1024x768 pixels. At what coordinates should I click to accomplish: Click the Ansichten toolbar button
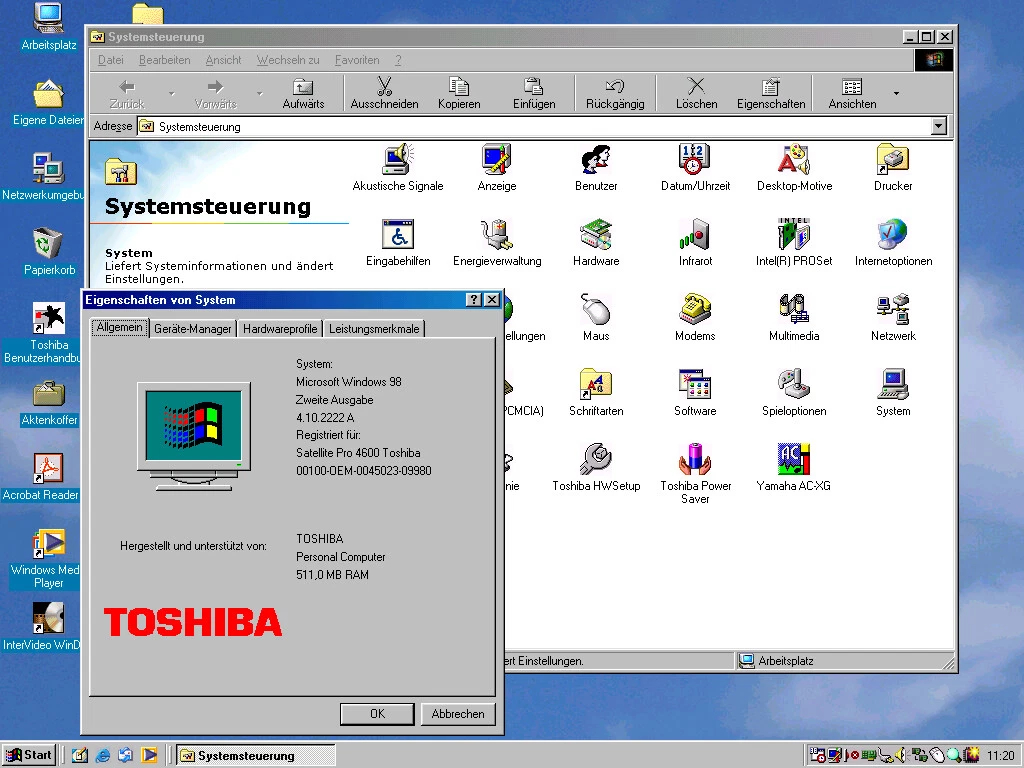(852, 93)
